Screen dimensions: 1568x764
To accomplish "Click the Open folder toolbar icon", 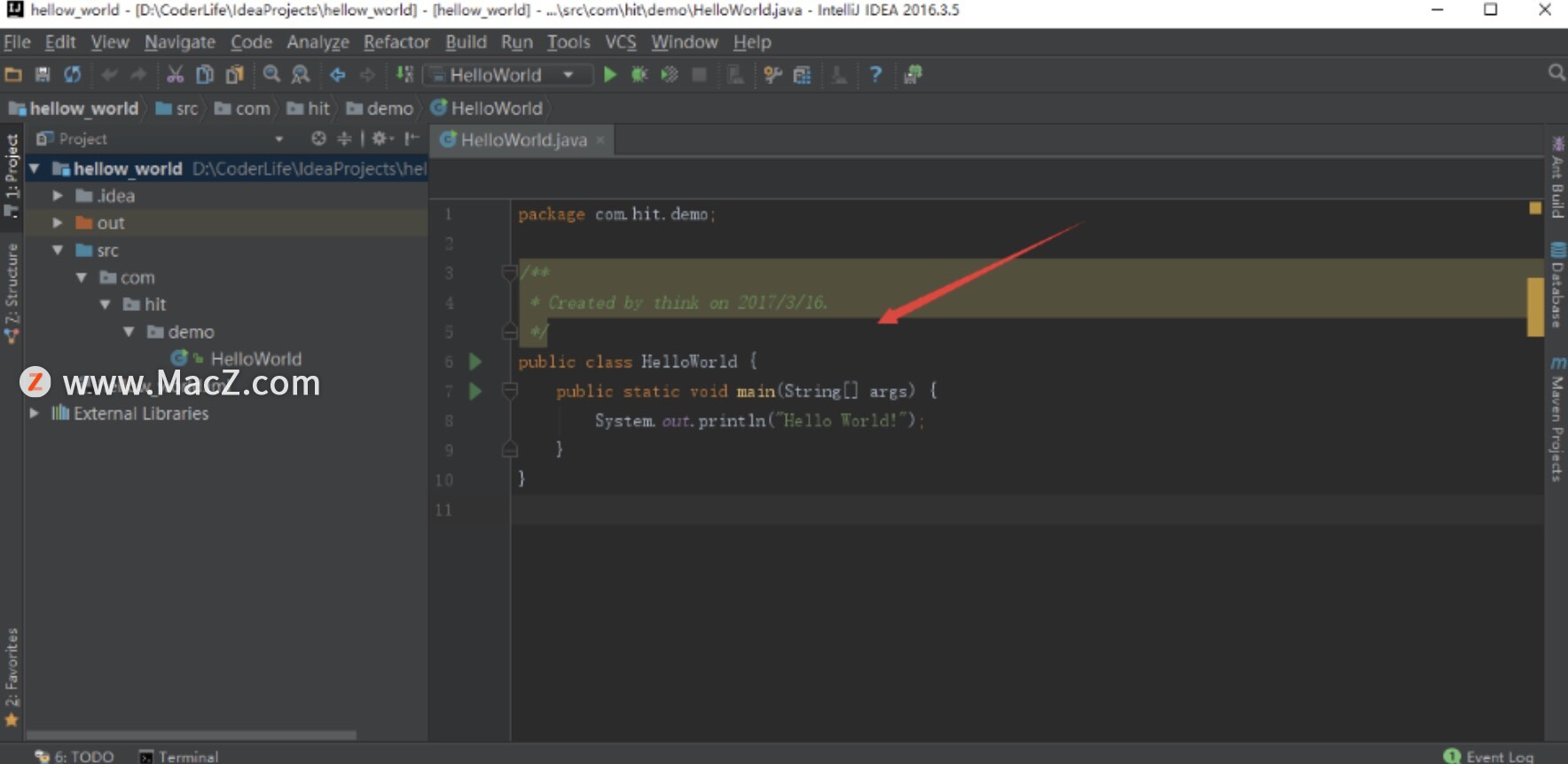I will (13, 74).
